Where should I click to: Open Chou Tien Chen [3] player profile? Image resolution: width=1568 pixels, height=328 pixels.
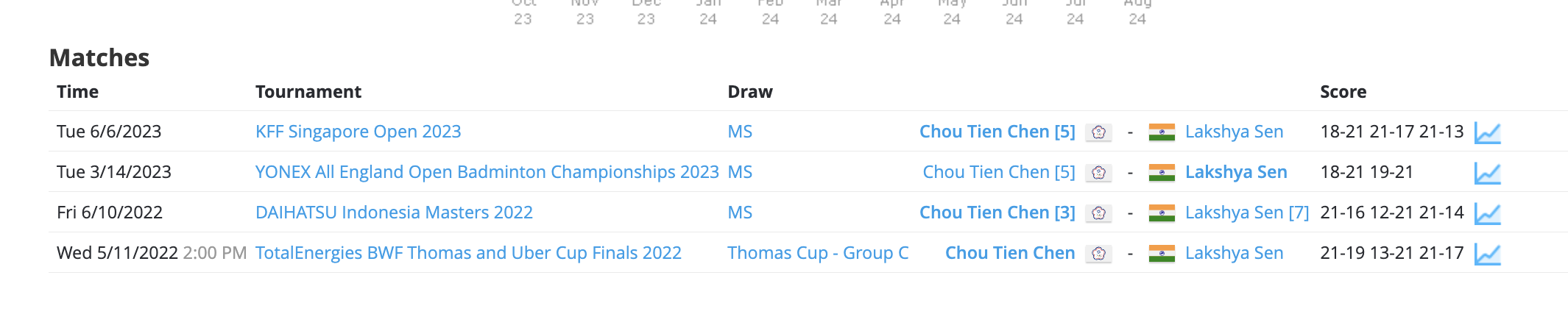pos(997,213)
